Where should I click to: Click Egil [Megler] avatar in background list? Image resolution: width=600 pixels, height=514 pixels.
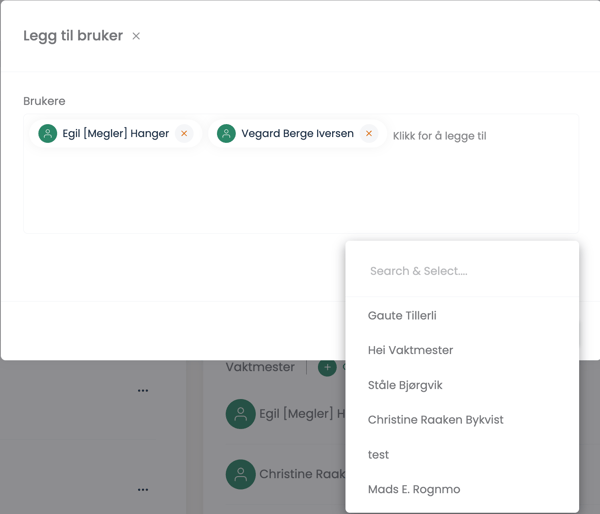(x=240, y=414)
